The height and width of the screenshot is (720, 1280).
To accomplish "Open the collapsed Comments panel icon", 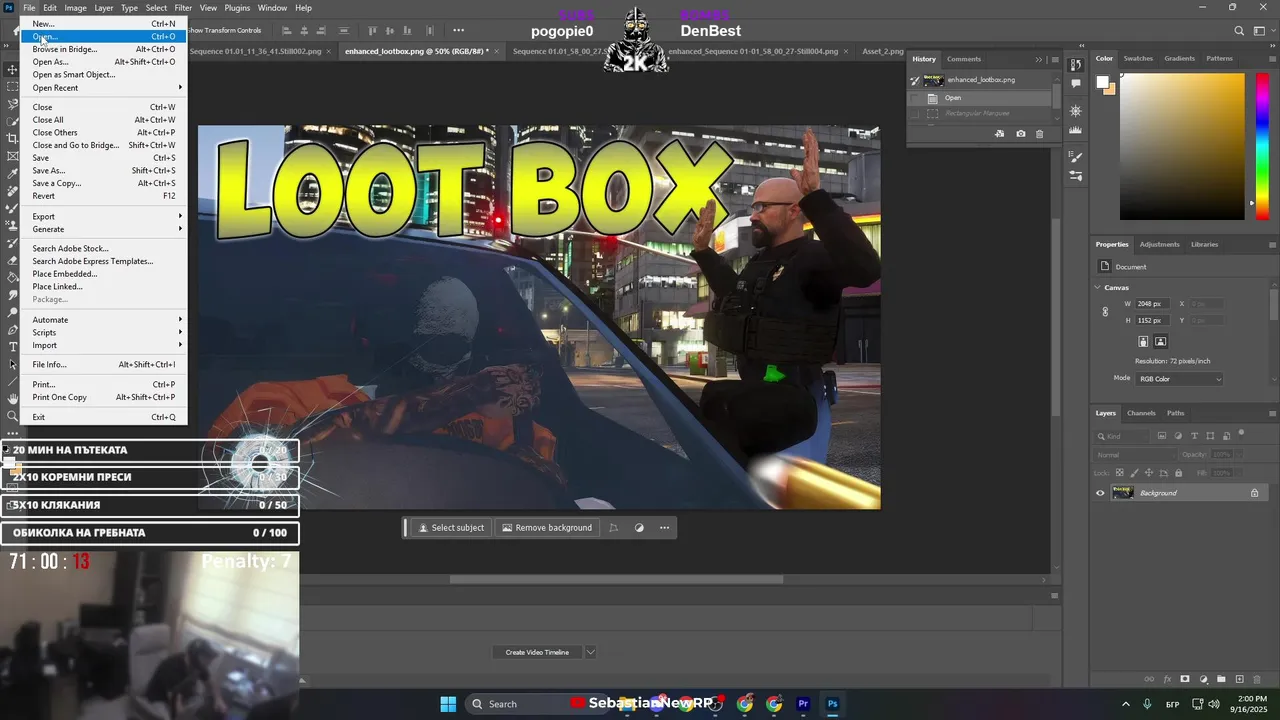I will 1076,83.
